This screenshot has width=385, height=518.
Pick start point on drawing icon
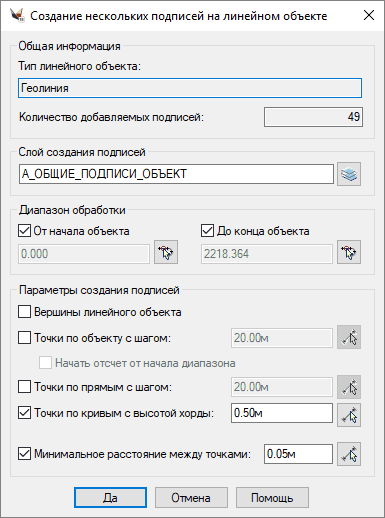point(166,252)
